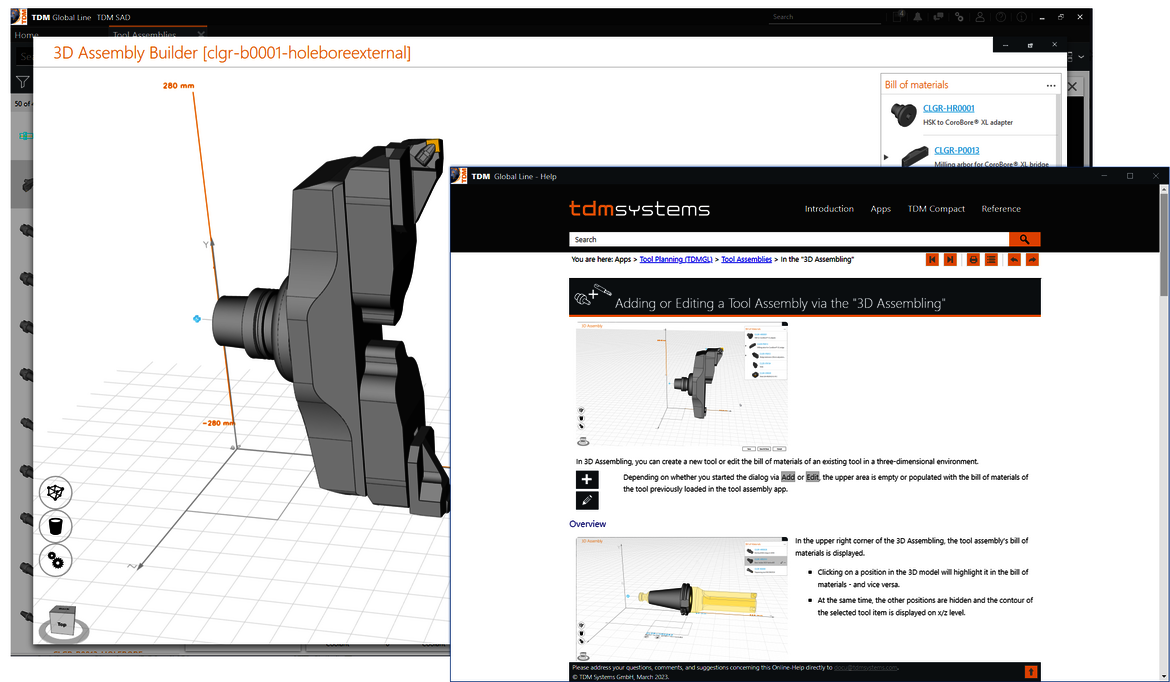Open the CLGR-HR0001 link

tap(948, 108)
